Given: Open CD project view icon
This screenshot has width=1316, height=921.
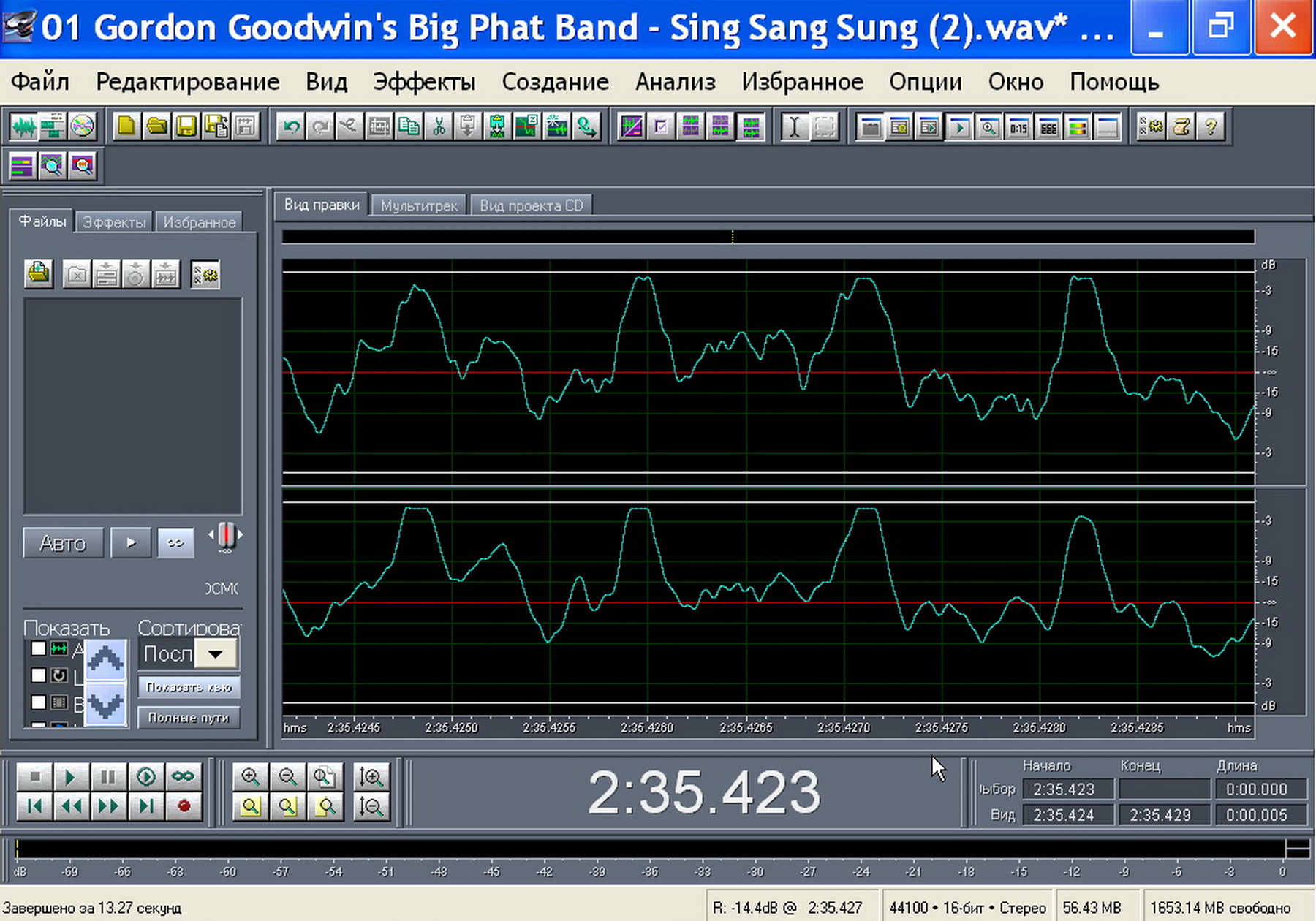Looking at the screenshot, I should point(83,127).
